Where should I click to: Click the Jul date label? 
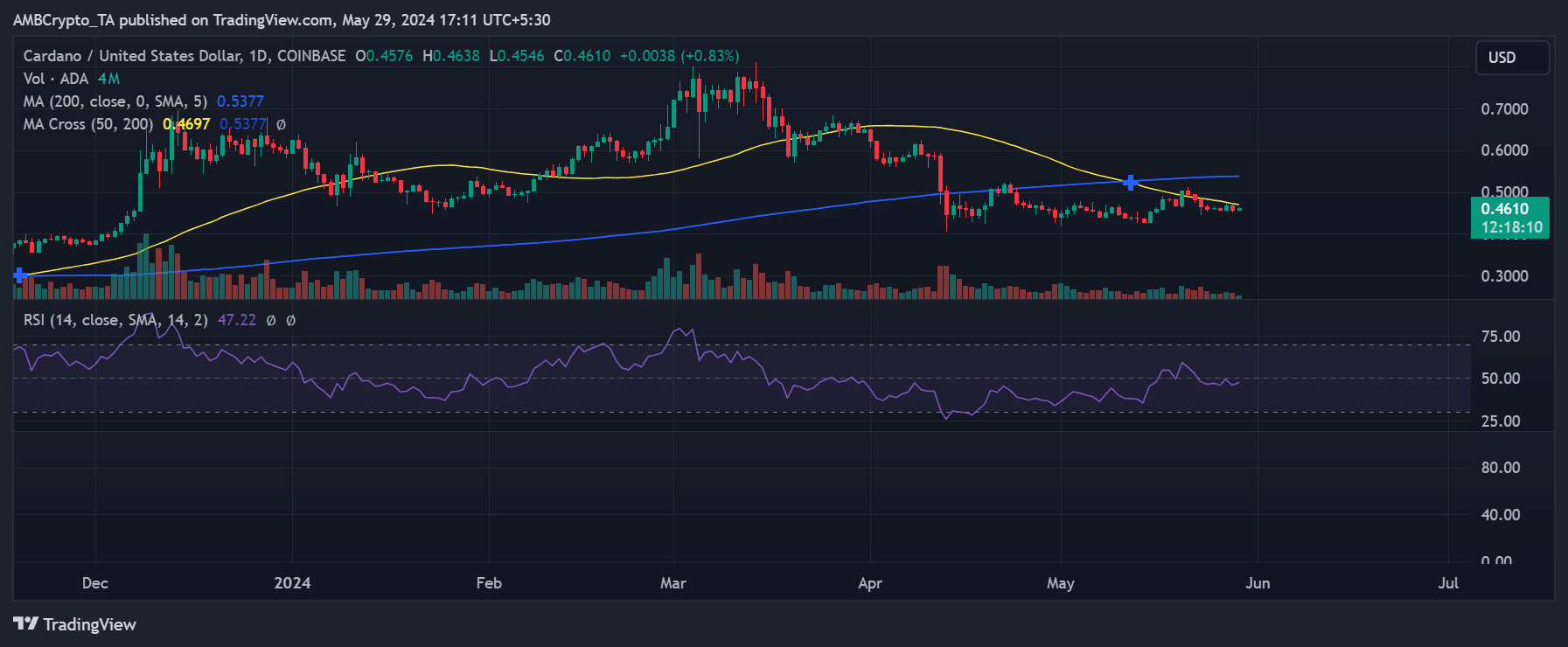click(1448, 583)
